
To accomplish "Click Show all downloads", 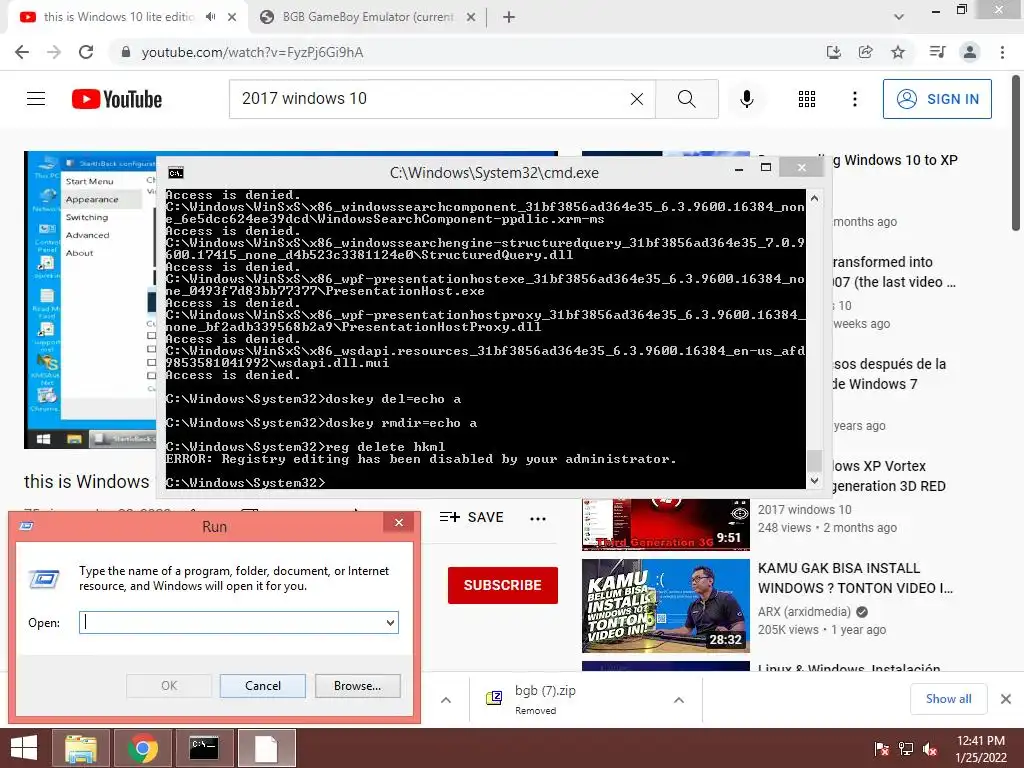I will (x=948, y=699).
